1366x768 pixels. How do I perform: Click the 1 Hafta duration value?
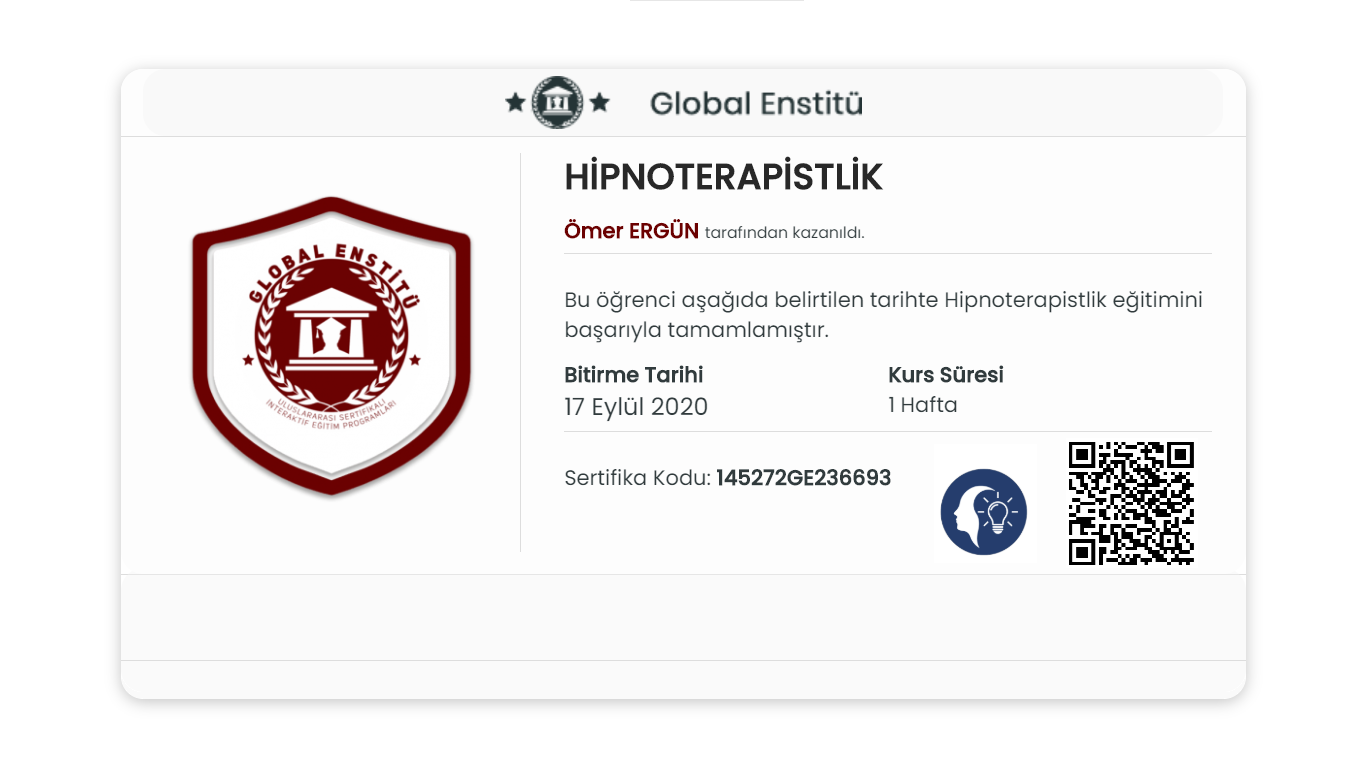coord(923,405)
